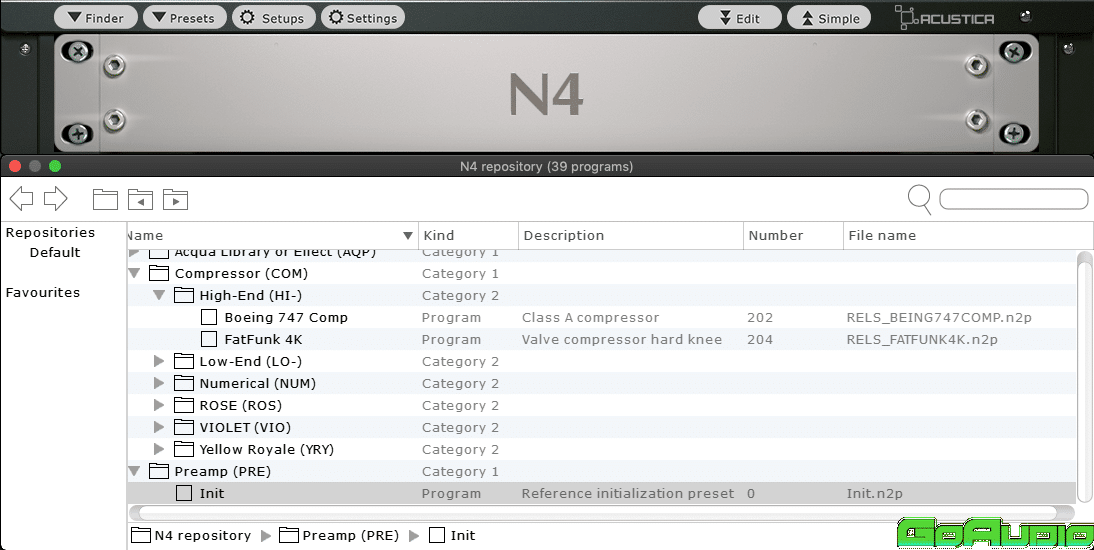Tick the FatFunk 4K program box
Viewport: 1094px width, 550px height.
click(x=209, y=339)
